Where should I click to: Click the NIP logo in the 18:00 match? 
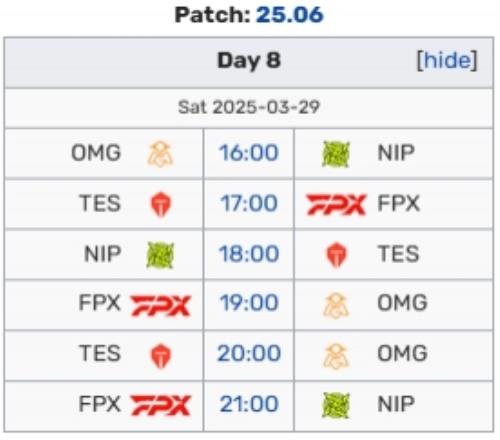160,255
